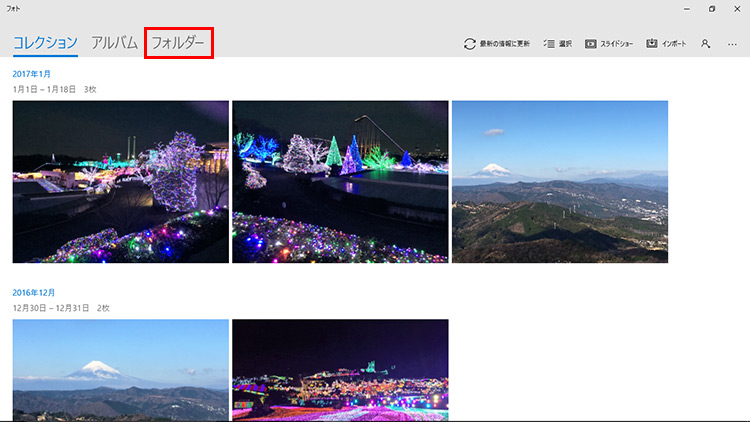Click the インポート text label

pos(673,44)
